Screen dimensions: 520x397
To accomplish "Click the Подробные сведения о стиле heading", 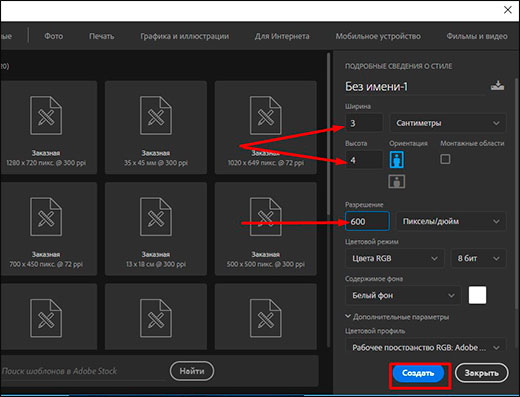I will (x=398, y=66).
